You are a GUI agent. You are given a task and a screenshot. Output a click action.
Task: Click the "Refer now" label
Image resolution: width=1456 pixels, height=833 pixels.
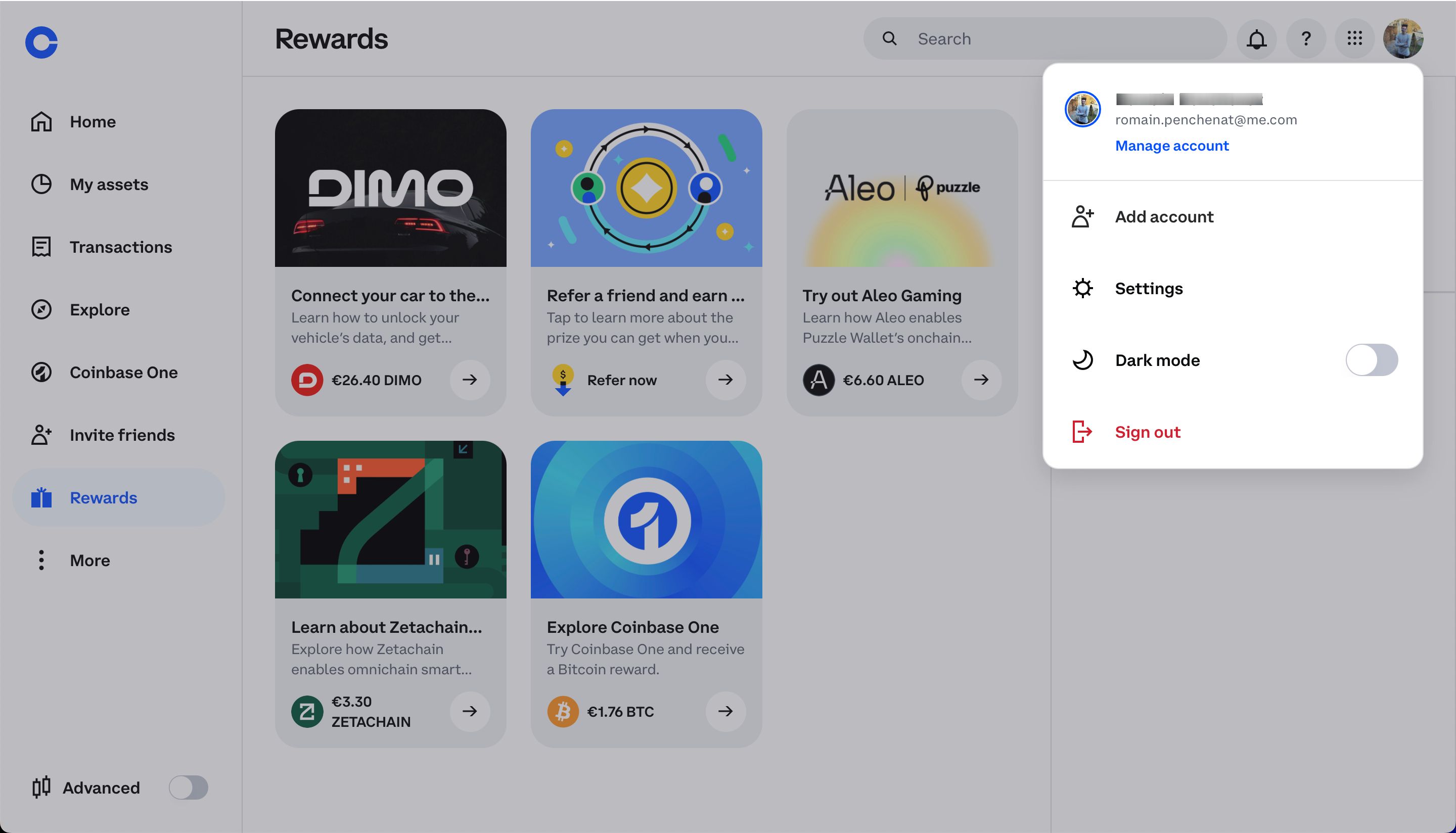click(622, 380)
